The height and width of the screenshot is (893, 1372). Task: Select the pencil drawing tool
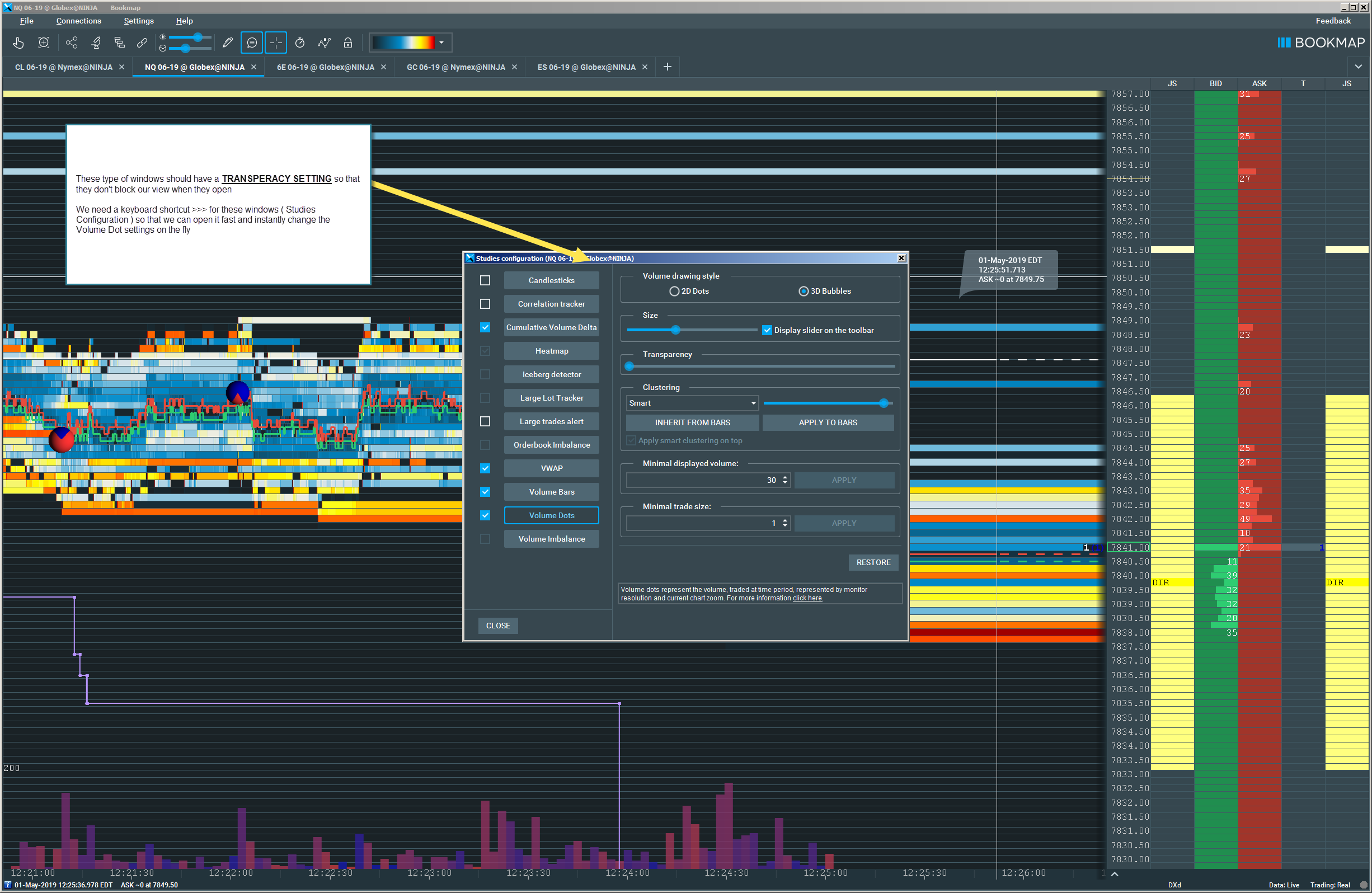228,43
